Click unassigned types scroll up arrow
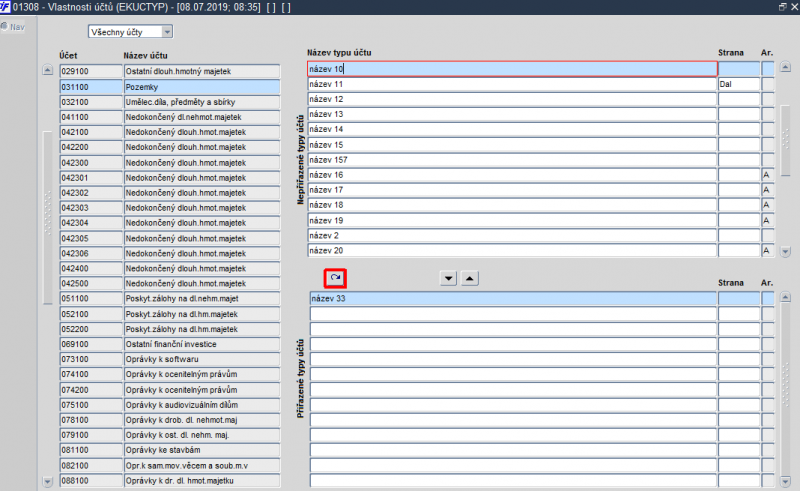800x491 pixels. click(x=786, y=67)
